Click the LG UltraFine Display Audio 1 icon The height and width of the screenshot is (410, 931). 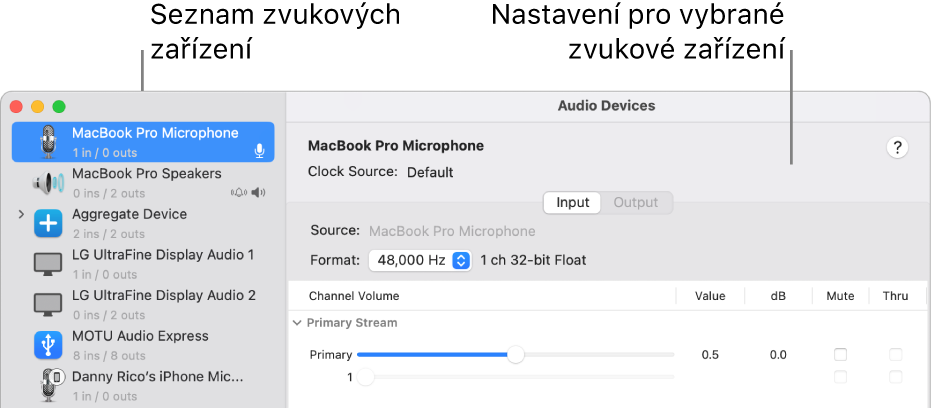(48, 264)
